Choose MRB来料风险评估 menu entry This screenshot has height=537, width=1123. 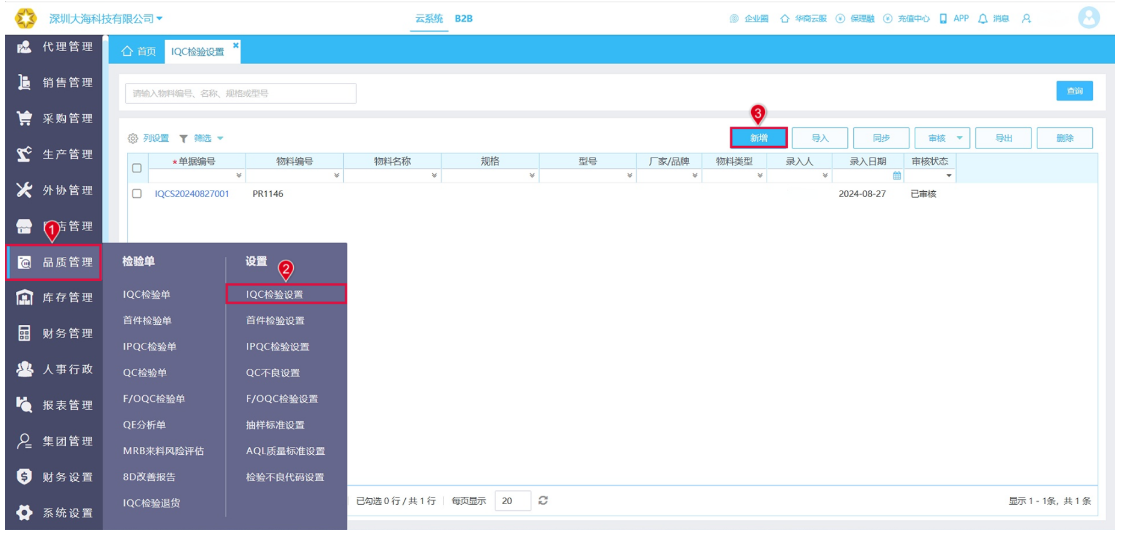click(x=163, y=451)
